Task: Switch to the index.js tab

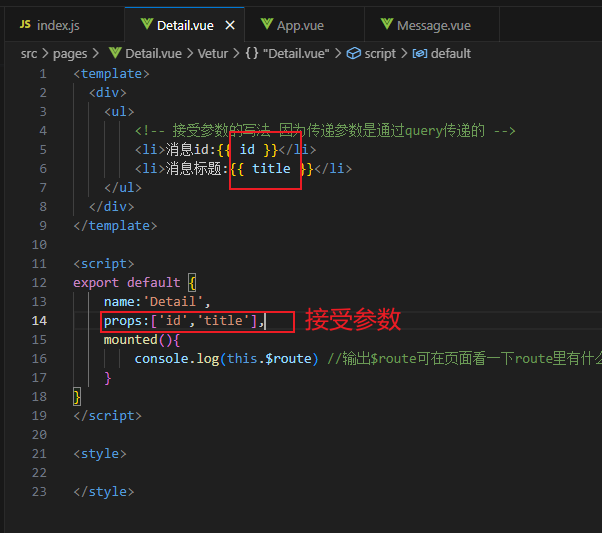Action: (x=64, y=25)
